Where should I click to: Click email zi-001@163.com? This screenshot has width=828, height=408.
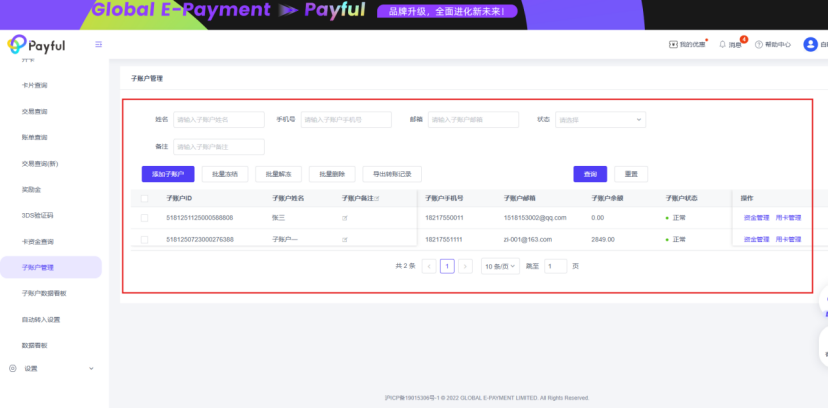528,239
